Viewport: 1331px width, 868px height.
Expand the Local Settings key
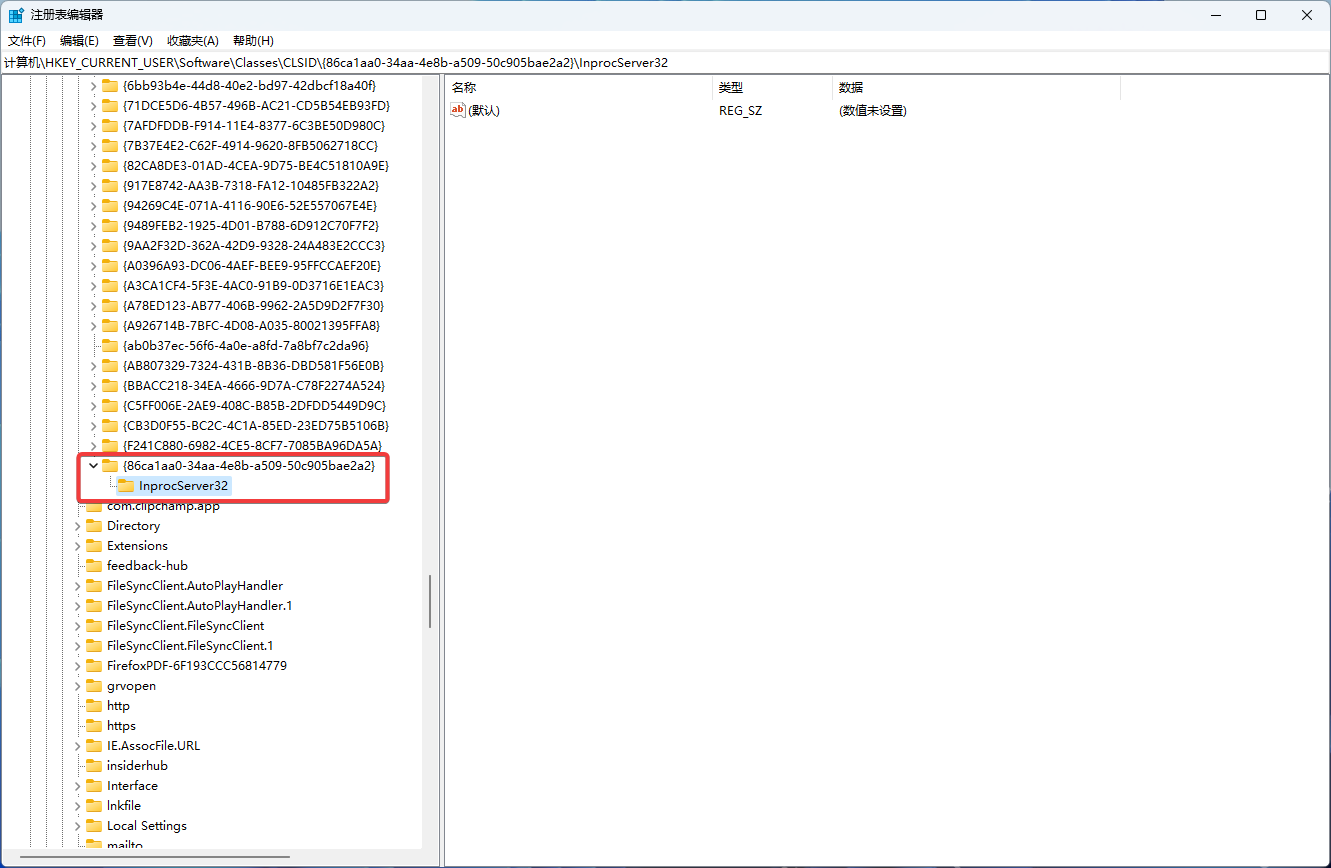point(78,826)
